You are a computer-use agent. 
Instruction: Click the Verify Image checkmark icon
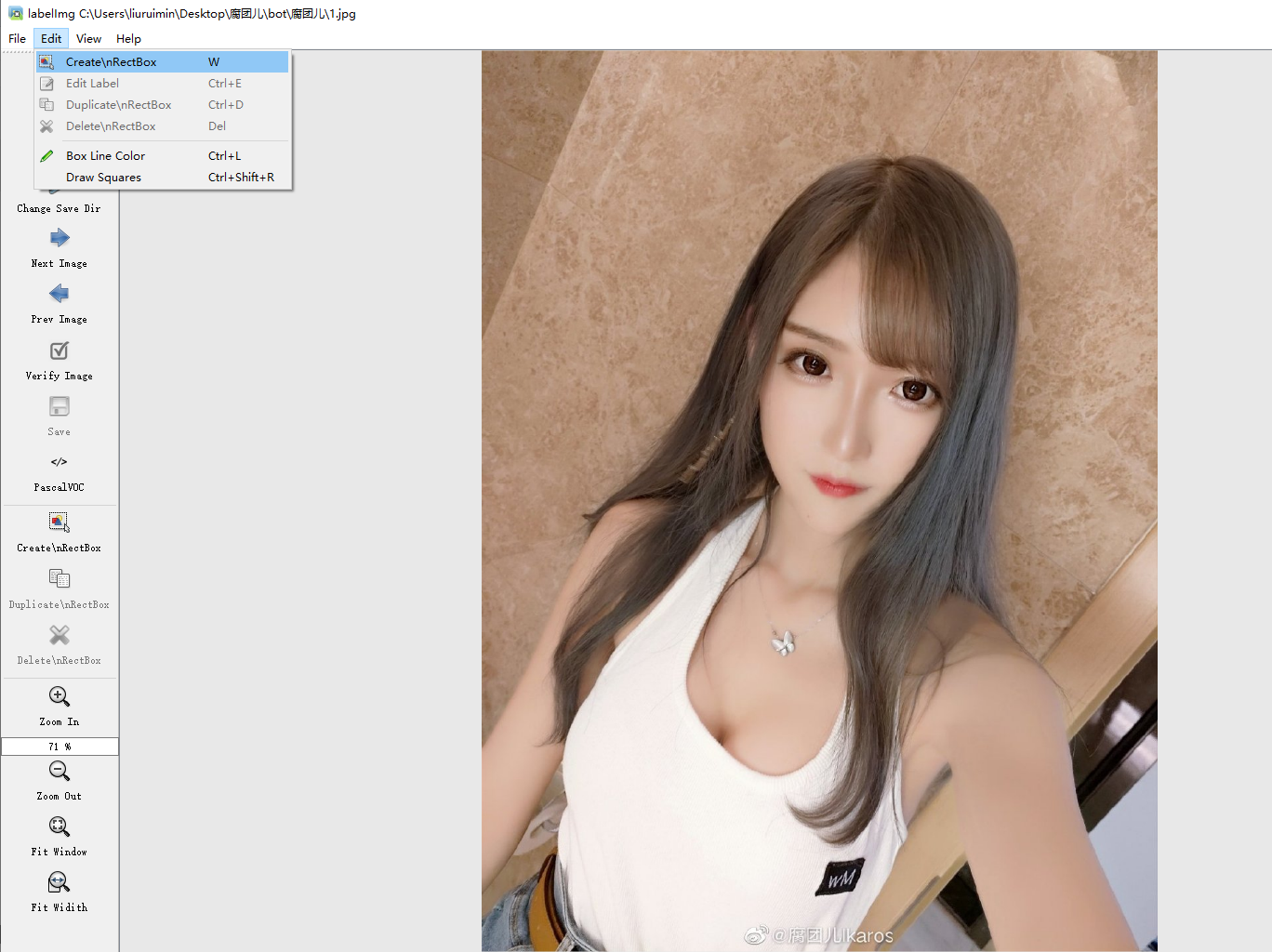pos(60,350)
